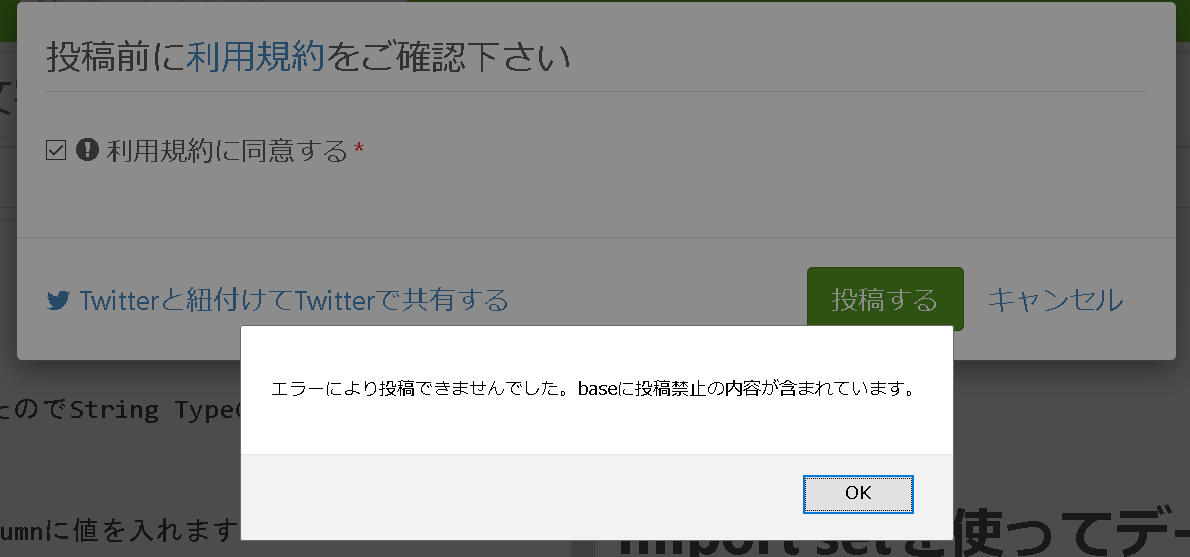Click the 利用規約に同意する label text
The image size is (1190, 557).
point(227,151)
